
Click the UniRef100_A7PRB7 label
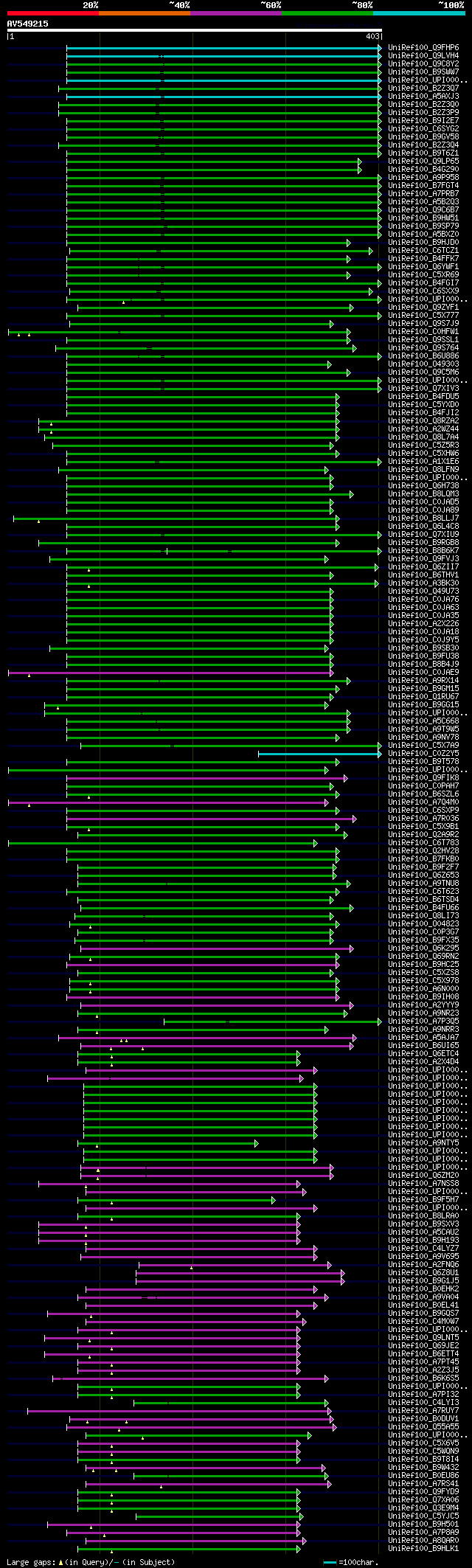click(x=423, y=193)
